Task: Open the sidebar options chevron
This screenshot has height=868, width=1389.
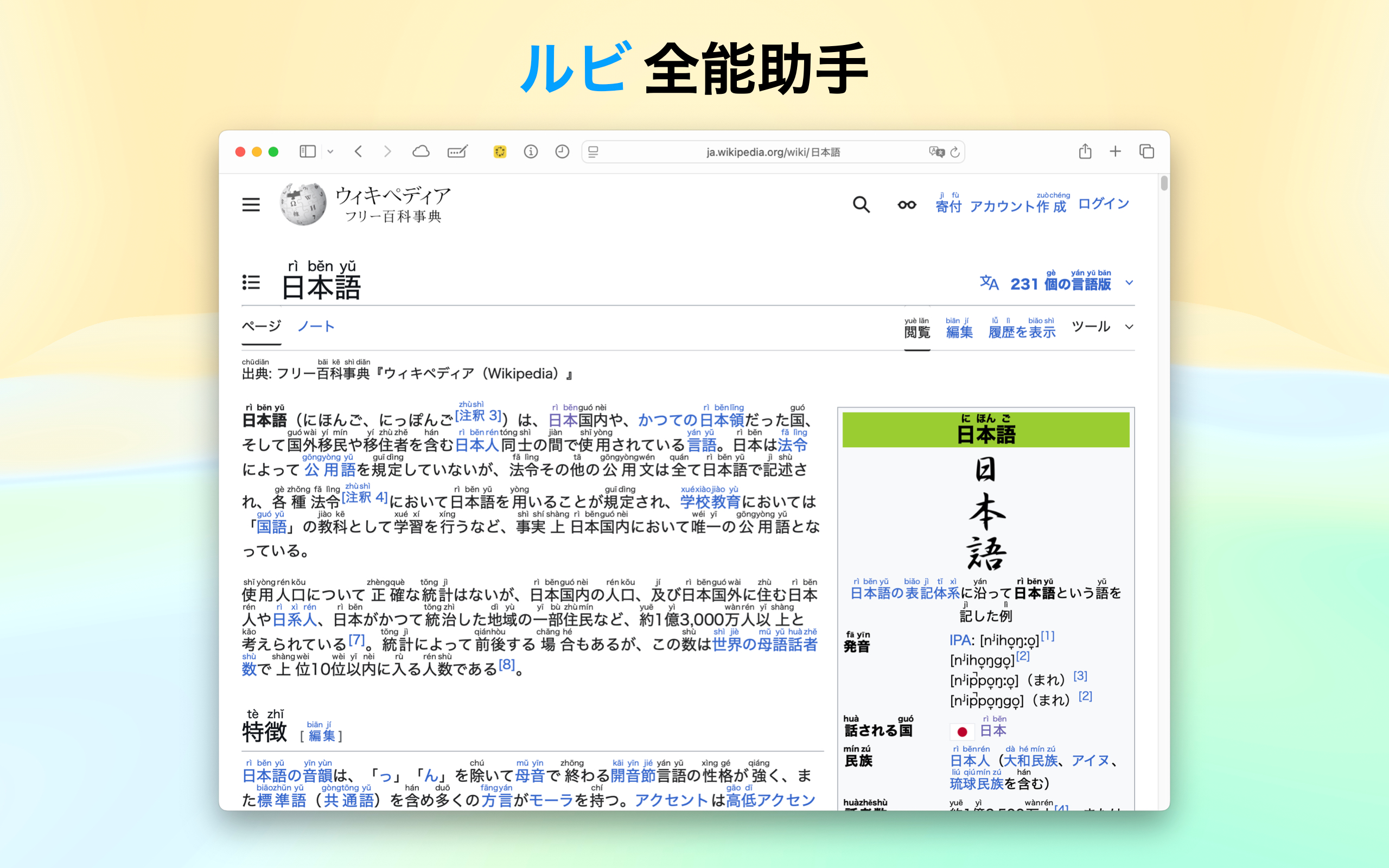Action: click(x=330, y=152)
